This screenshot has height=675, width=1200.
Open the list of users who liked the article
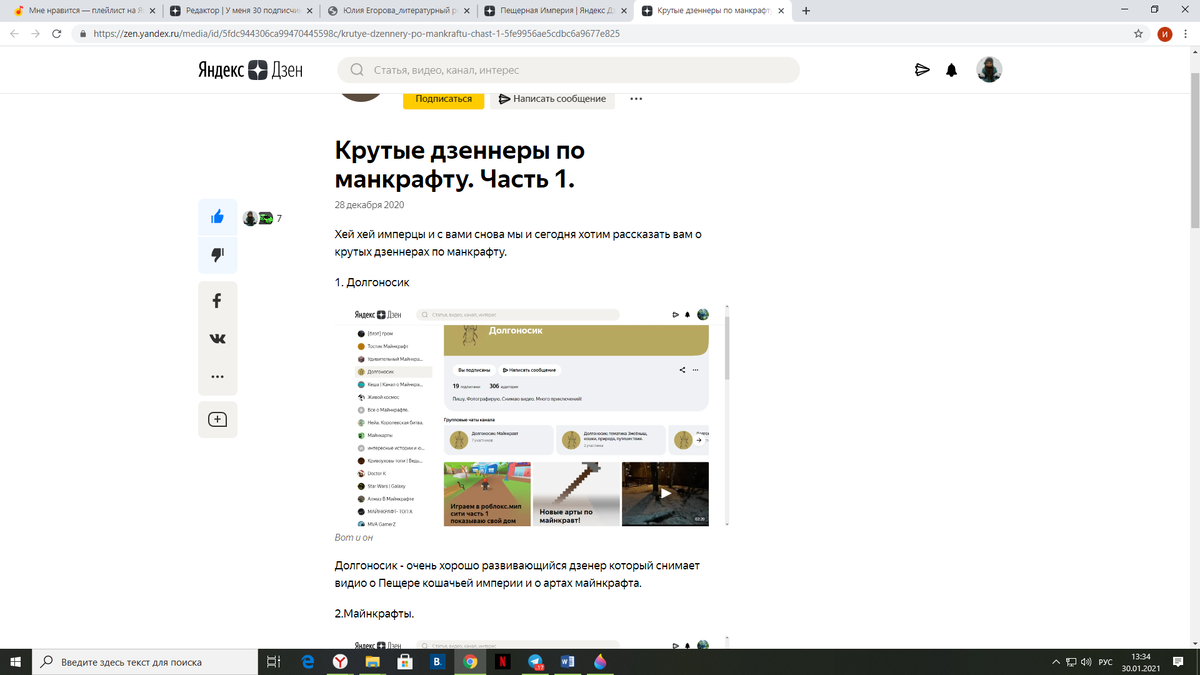(x=261, y=218)
